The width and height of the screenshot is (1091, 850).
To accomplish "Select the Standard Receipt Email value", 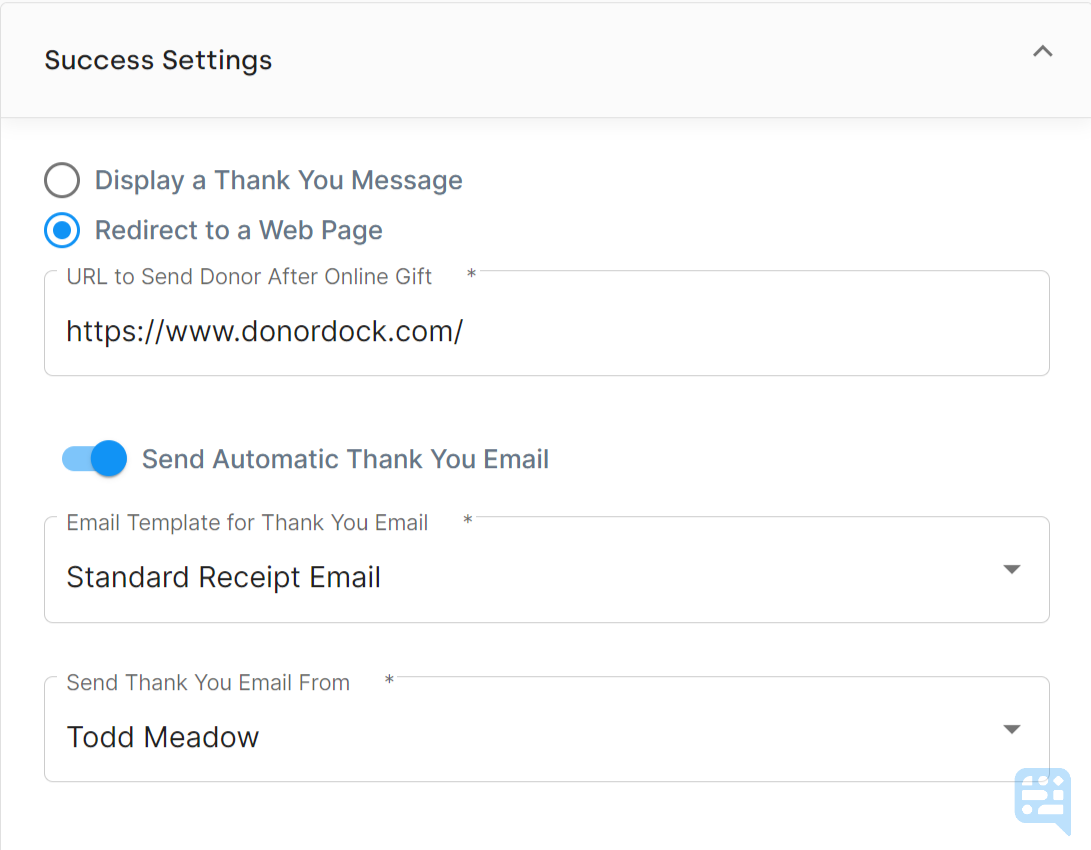I will 223,577.
